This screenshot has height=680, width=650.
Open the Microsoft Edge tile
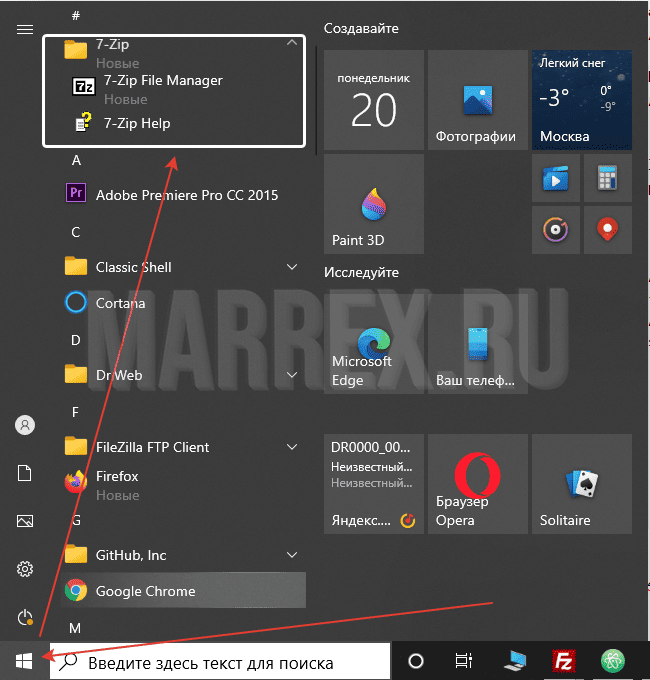(x=374, y=344)
